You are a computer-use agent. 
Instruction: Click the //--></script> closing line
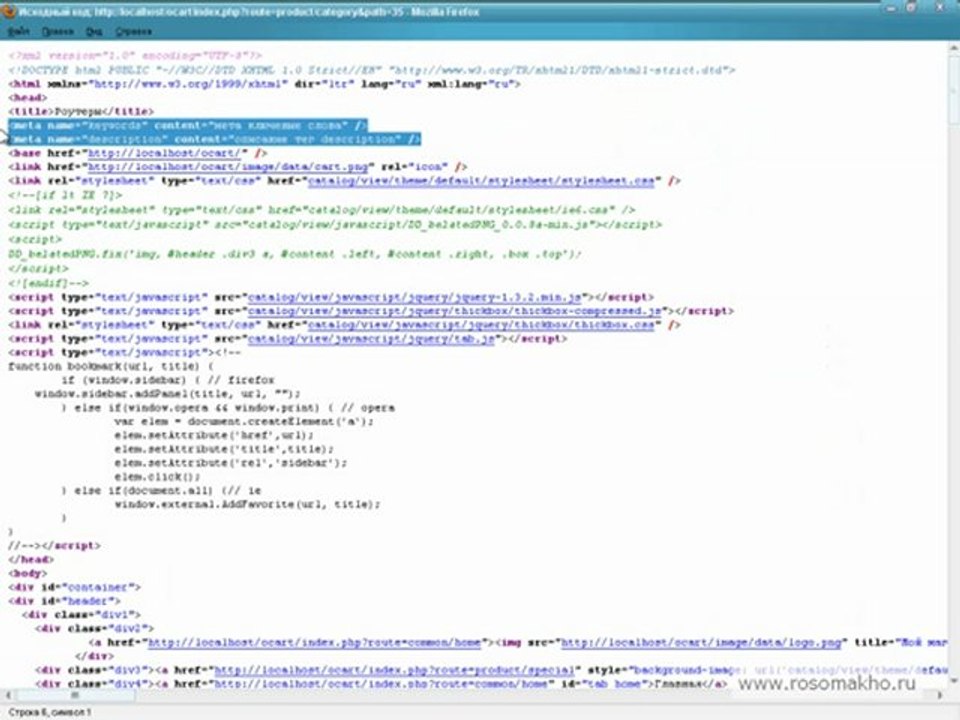pos(54,546)
